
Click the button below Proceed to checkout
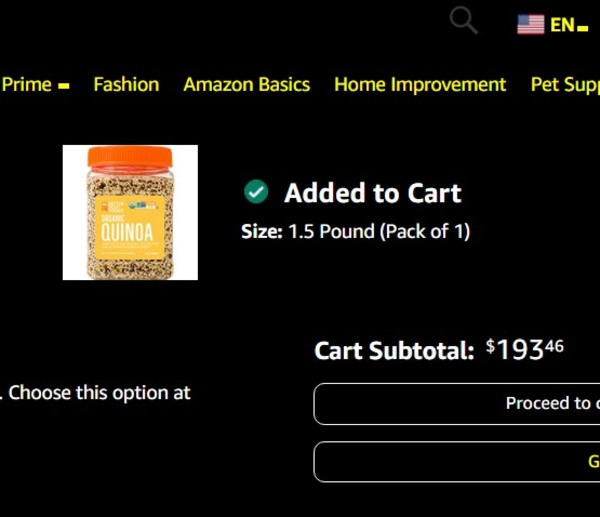click(x=457, y=462)
